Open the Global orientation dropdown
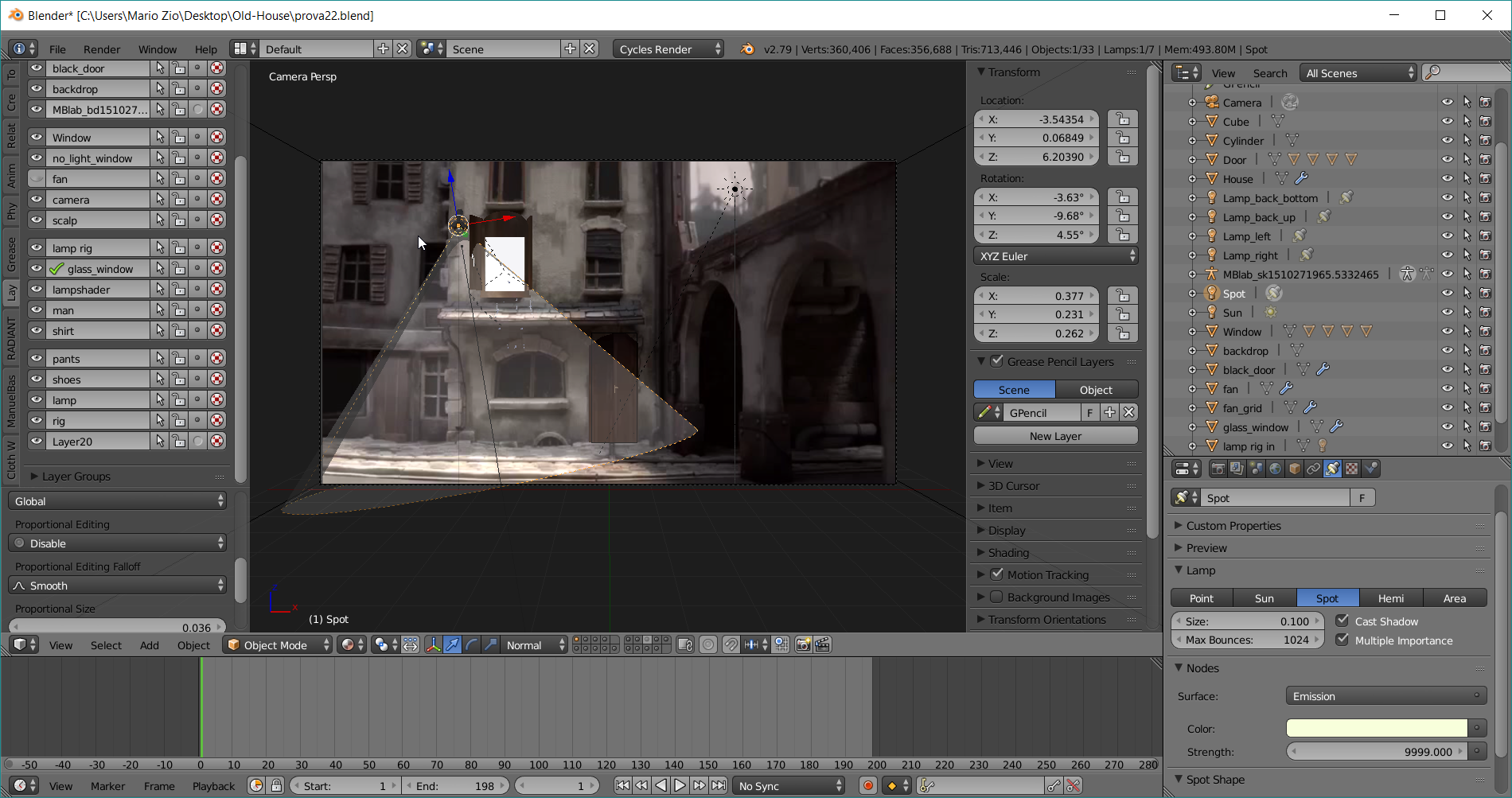 (x=118, y=501)
